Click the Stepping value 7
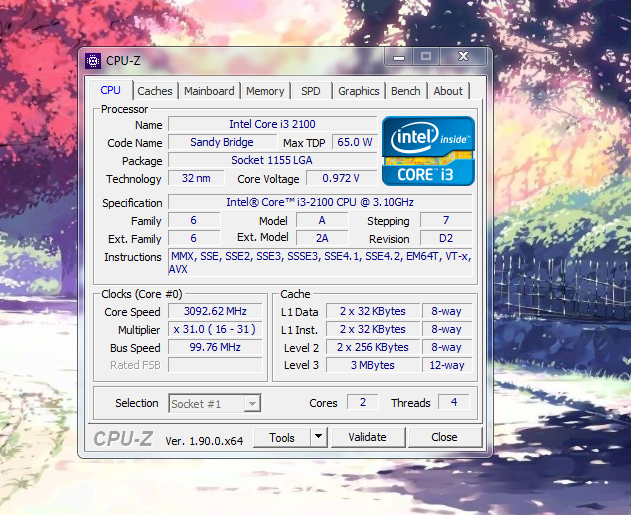This screenshot has width=631, height=515. click(x=446, y=220)
